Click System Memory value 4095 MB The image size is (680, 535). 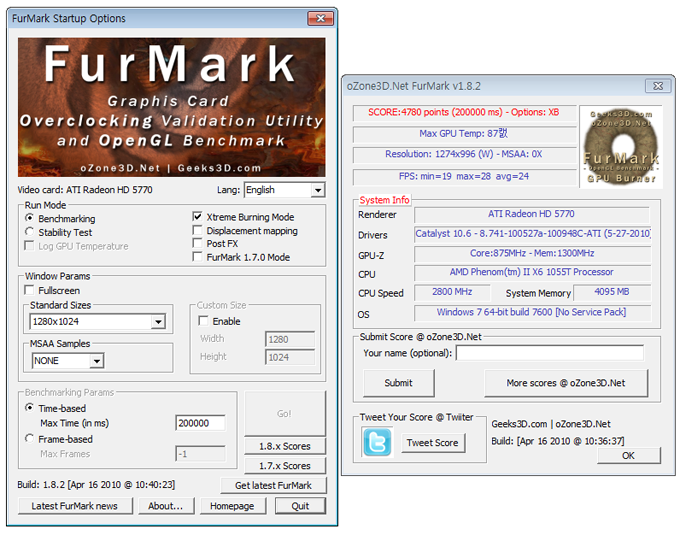coord(612,292)
